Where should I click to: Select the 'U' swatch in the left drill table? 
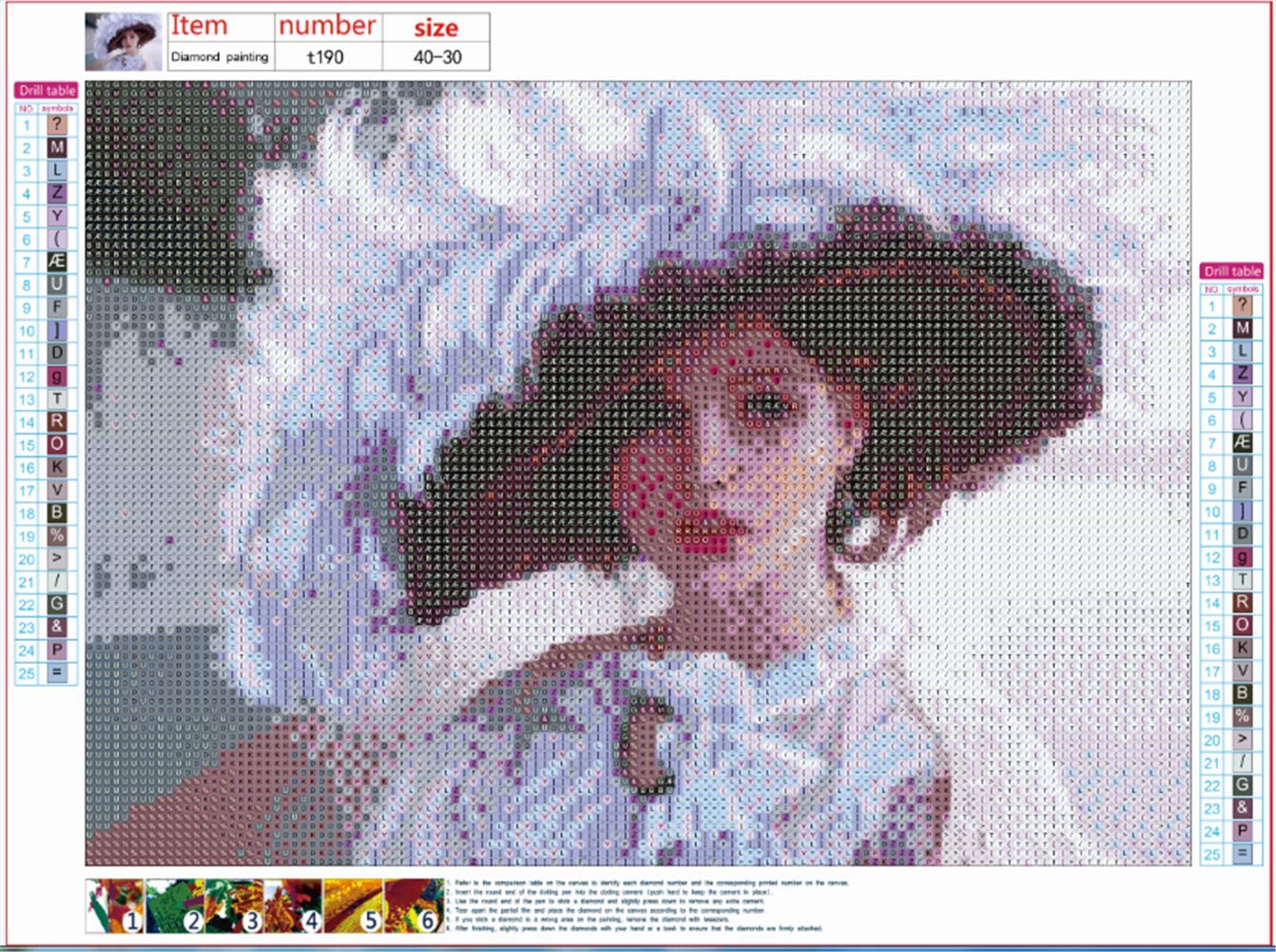(58, 284)
